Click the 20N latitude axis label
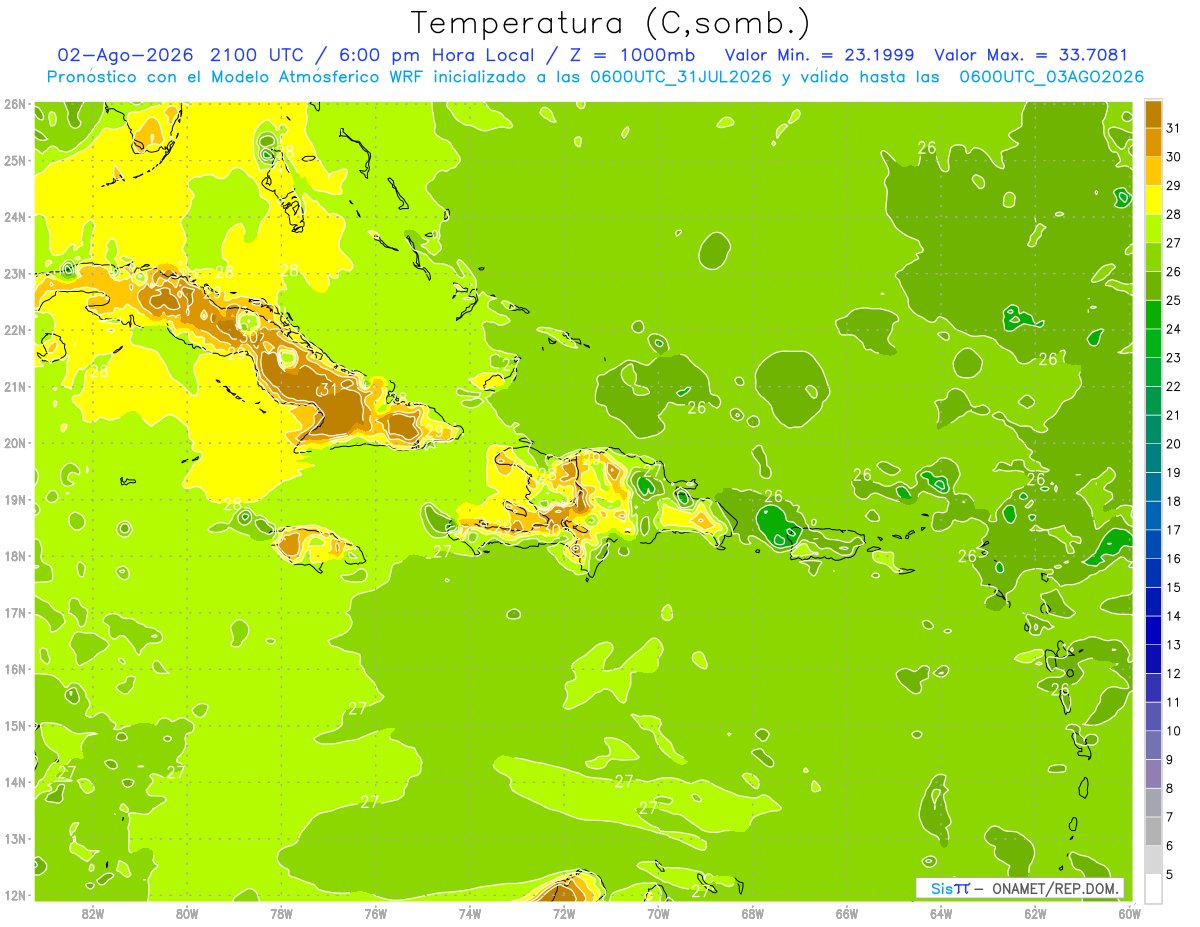1200x927 pixels. click(15, 443)
